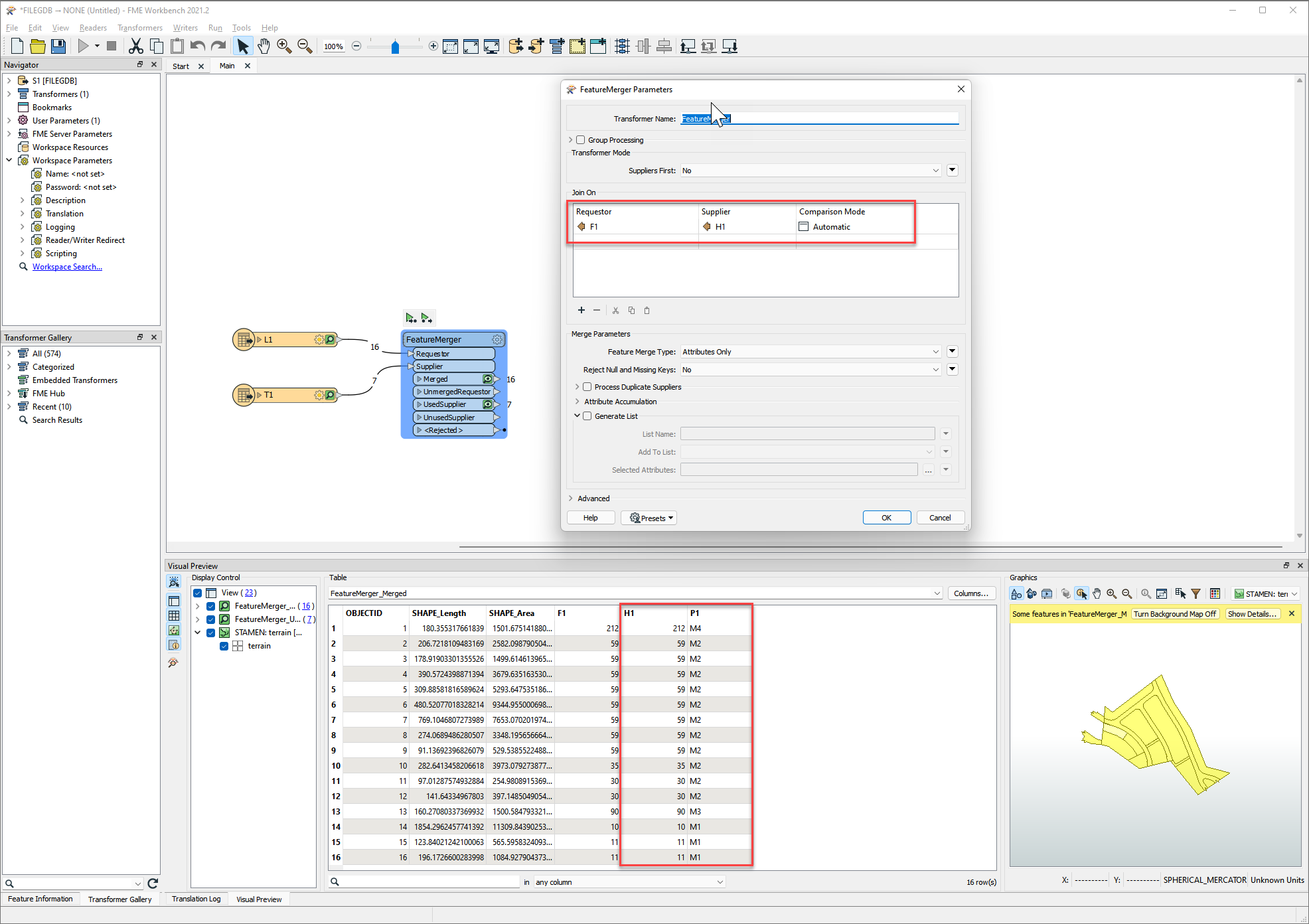Screen dimensions: 1309x924
Task: Click the Add Reader toolbar icon
Action: point(516,46)
